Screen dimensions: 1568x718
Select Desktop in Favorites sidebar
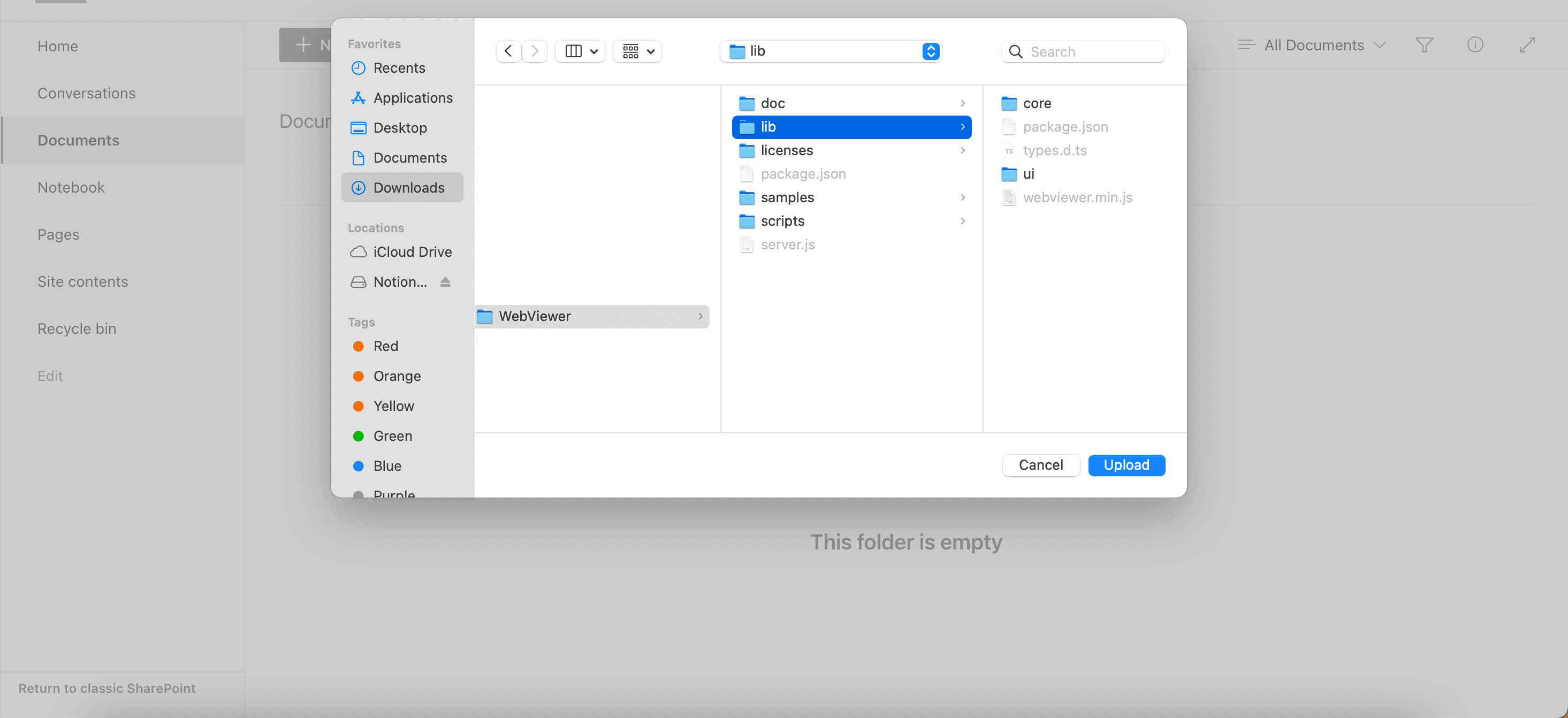coord(399,128)
